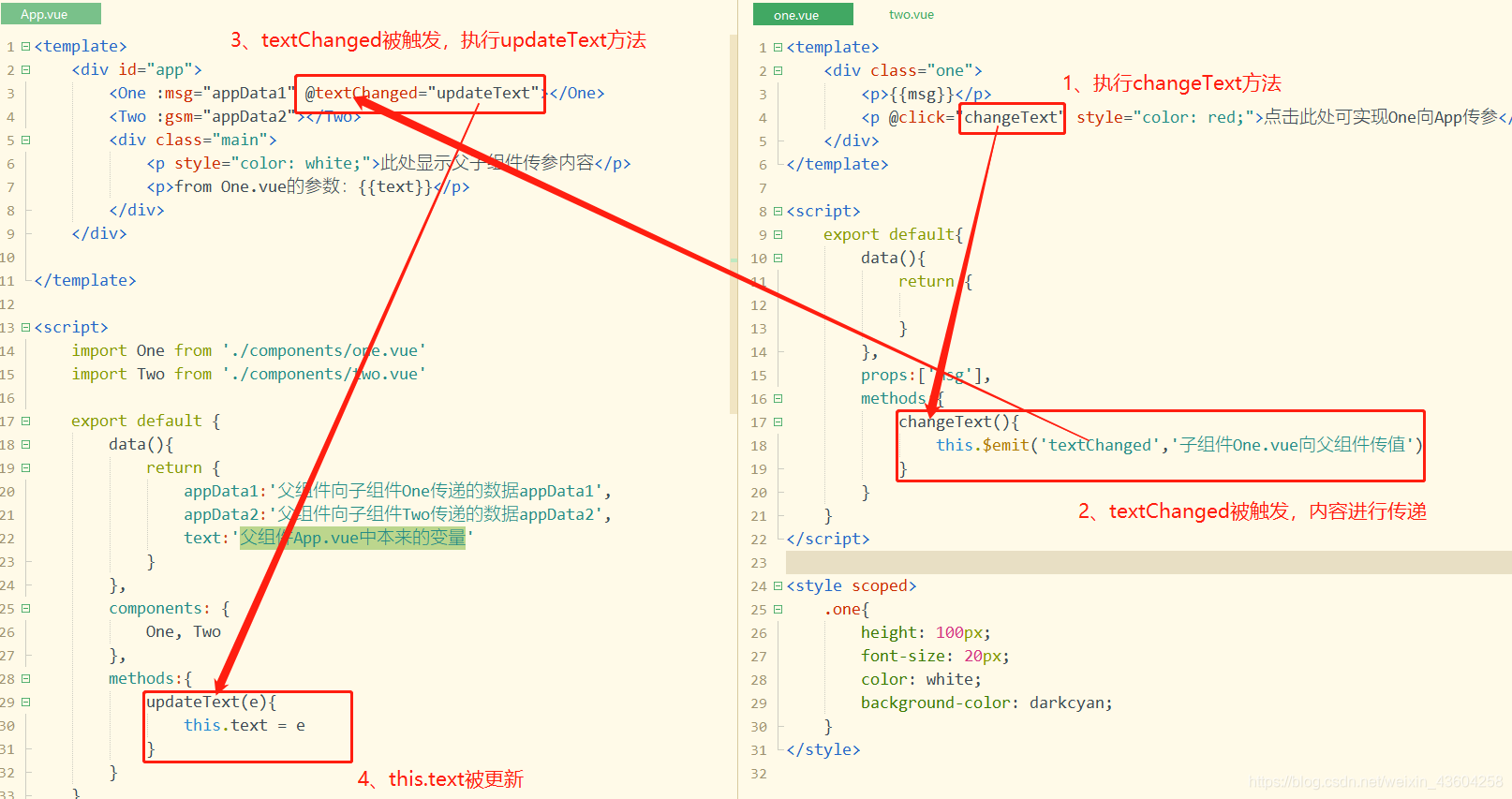Collapse the <script> block in App.vue
The height and width of the screenshot is (799, 1512).
click(x=26, y=327)
